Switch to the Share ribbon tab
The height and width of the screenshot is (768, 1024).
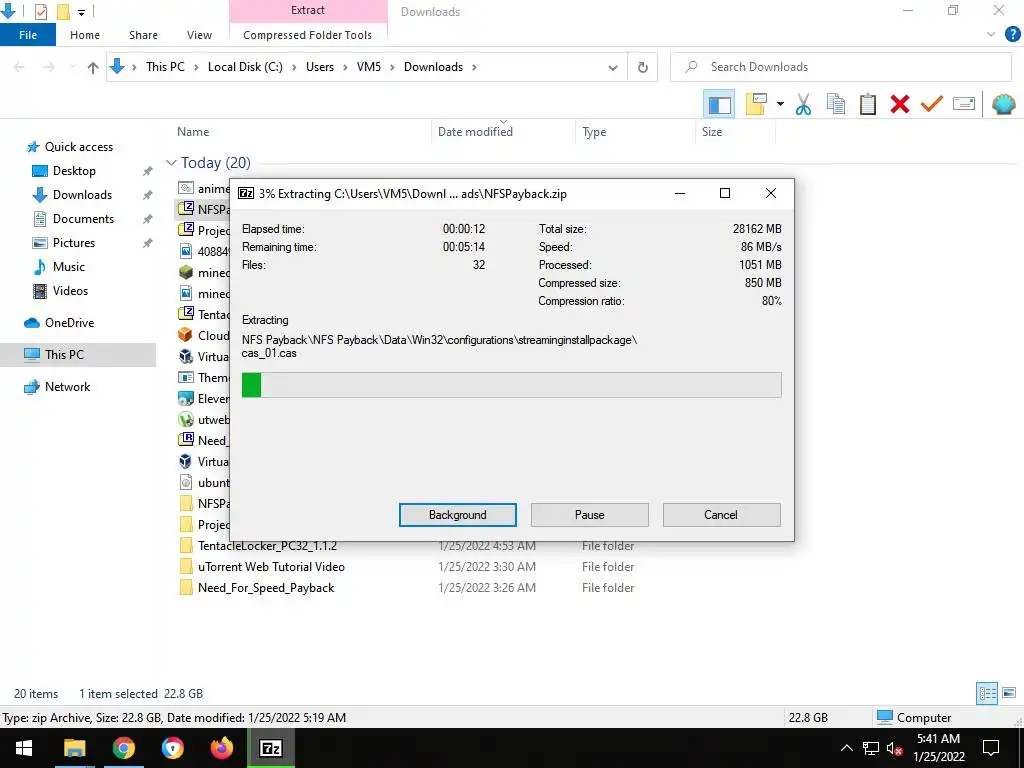pyautogui.click(x=143, y=35)
